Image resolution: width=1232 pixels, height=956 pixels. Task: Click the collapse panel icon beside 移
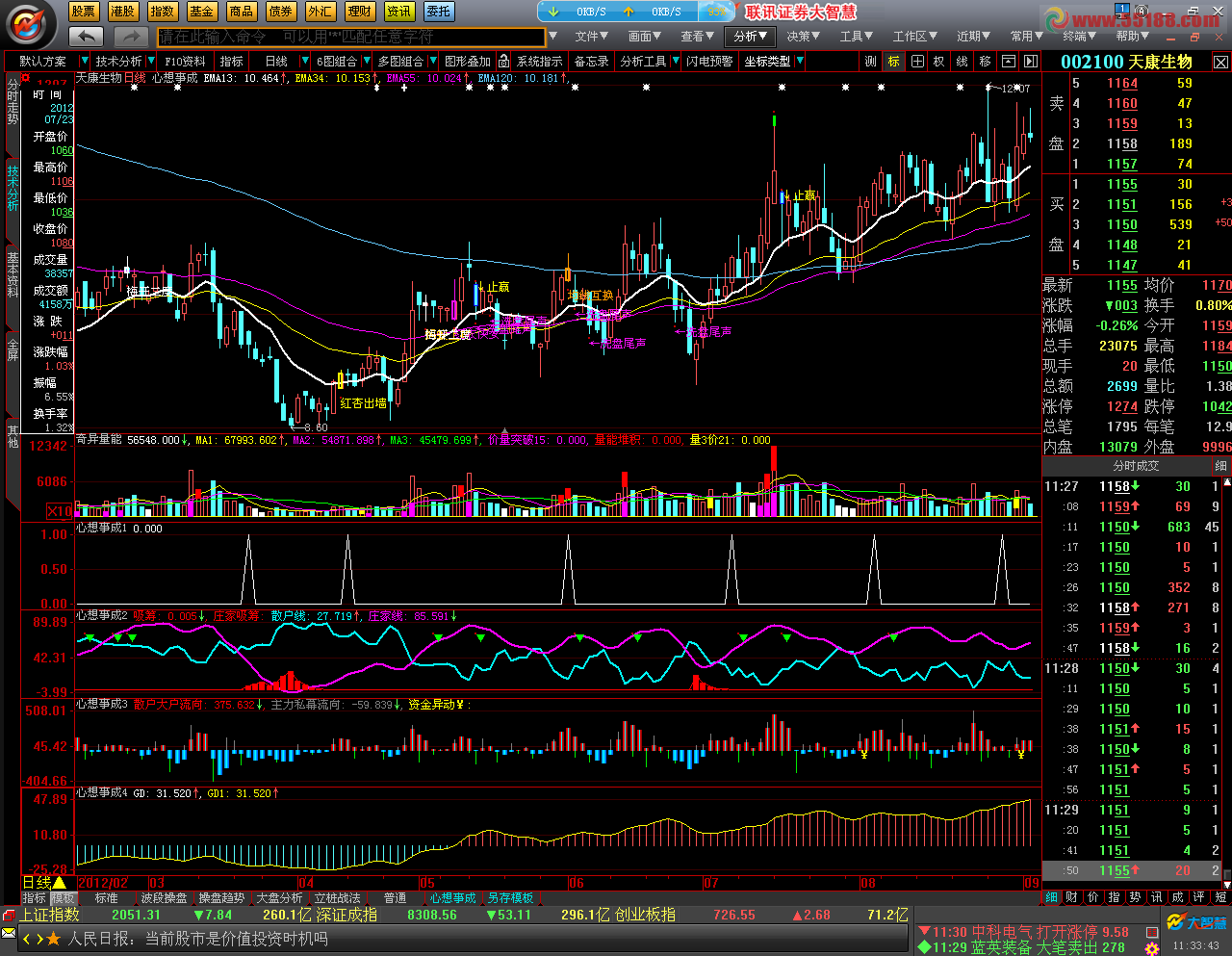click(1008, 61)
